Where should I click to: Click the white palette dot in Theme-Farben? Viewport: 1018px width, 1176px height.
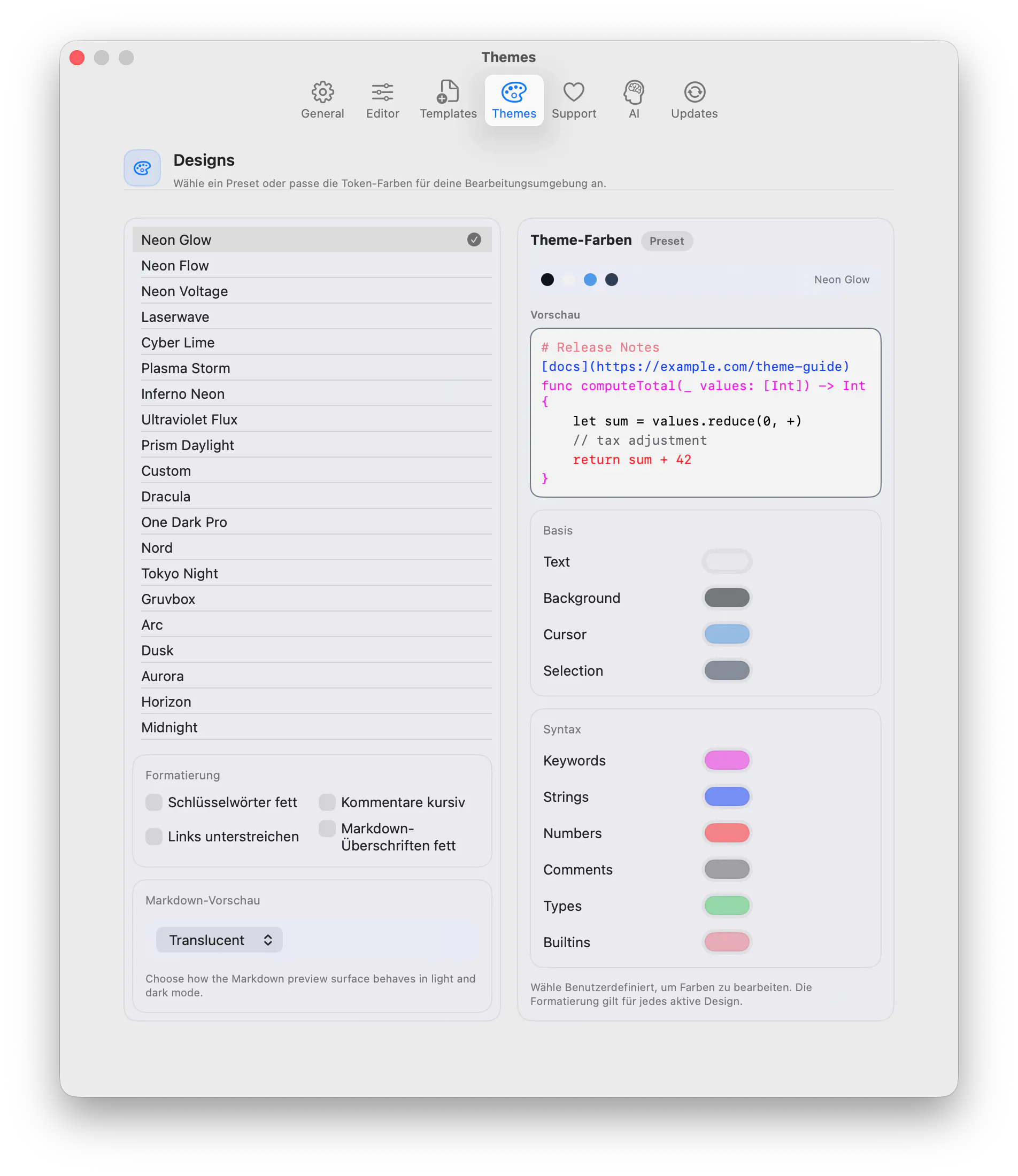pos(569,280)
